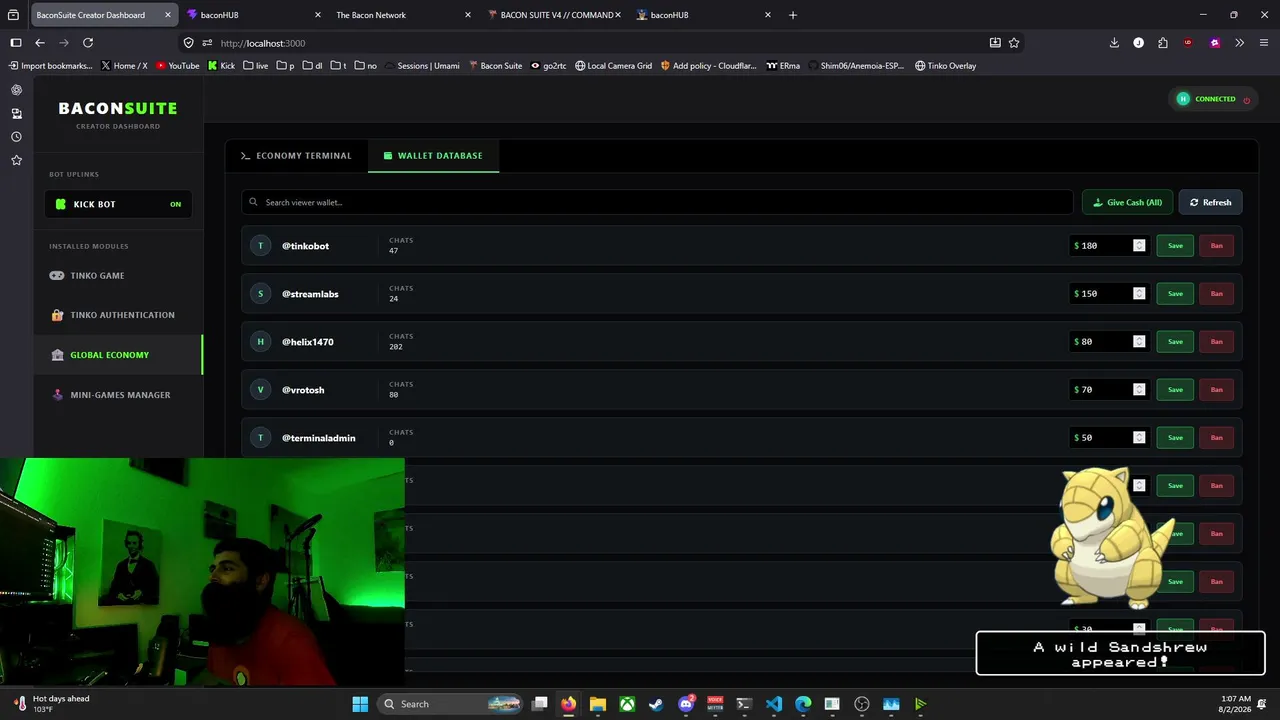The height and width of the screenshot is (720, 1280).
Task: Switch to BACON SUITE V4 // COMMAND tab
Action: [554, 15]
